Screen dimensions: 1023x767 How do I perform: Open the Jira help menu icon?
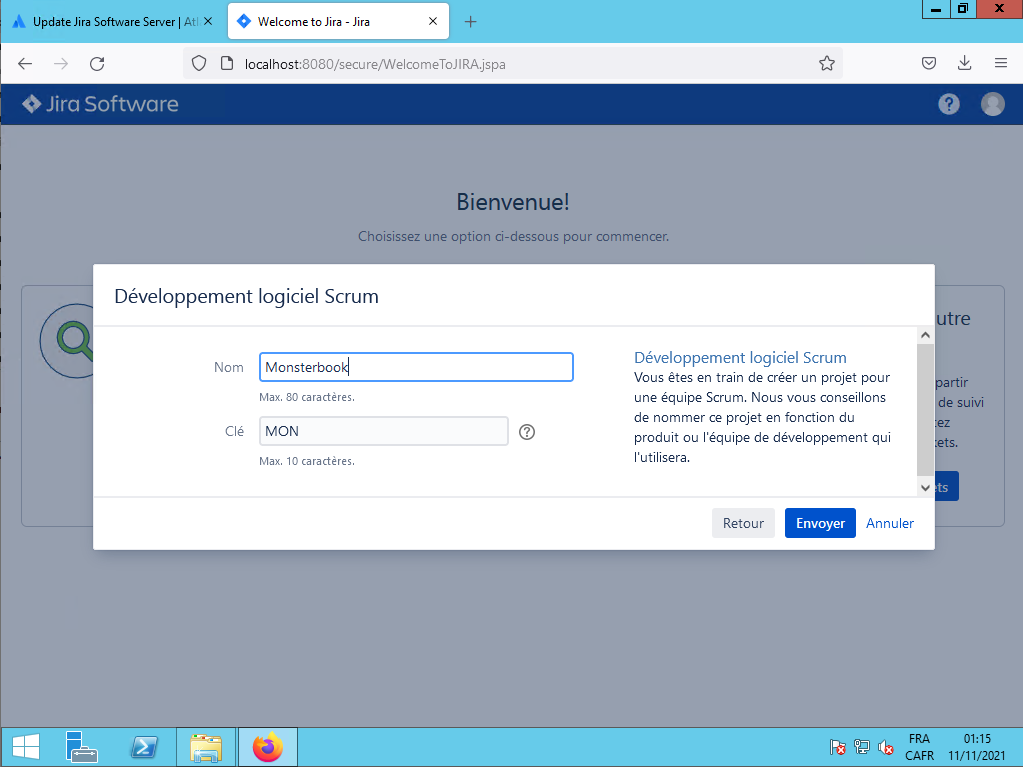949,104
